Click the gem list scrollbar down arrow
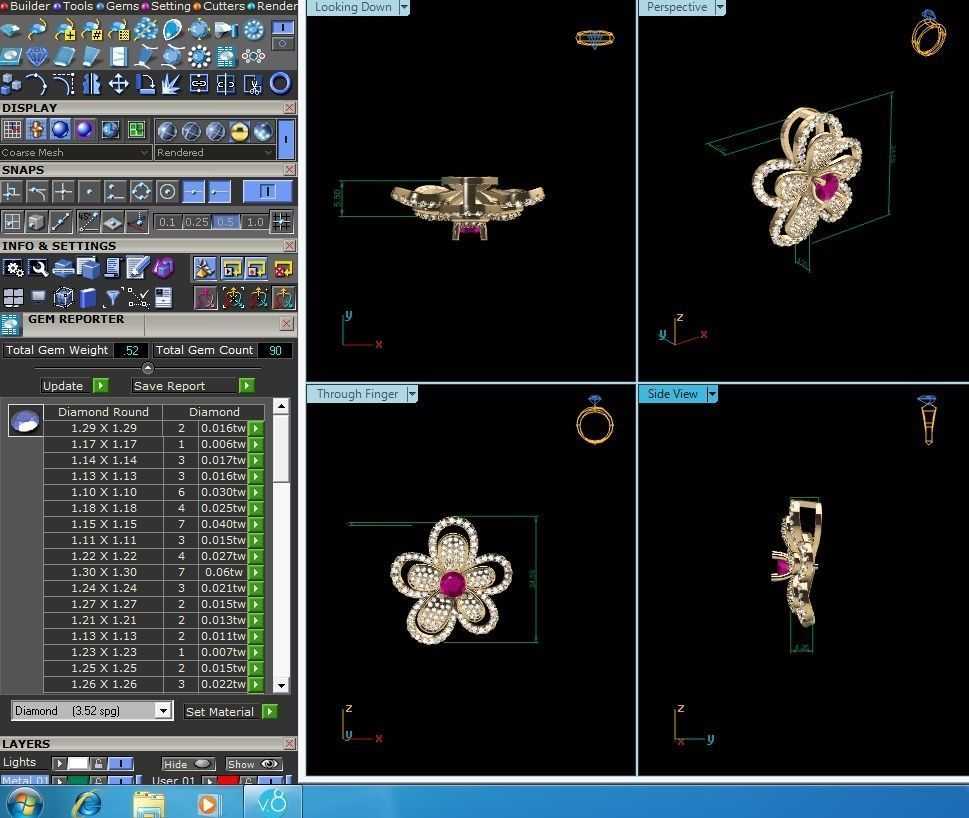The image size is (969, 818). click(x=281, y=685)
